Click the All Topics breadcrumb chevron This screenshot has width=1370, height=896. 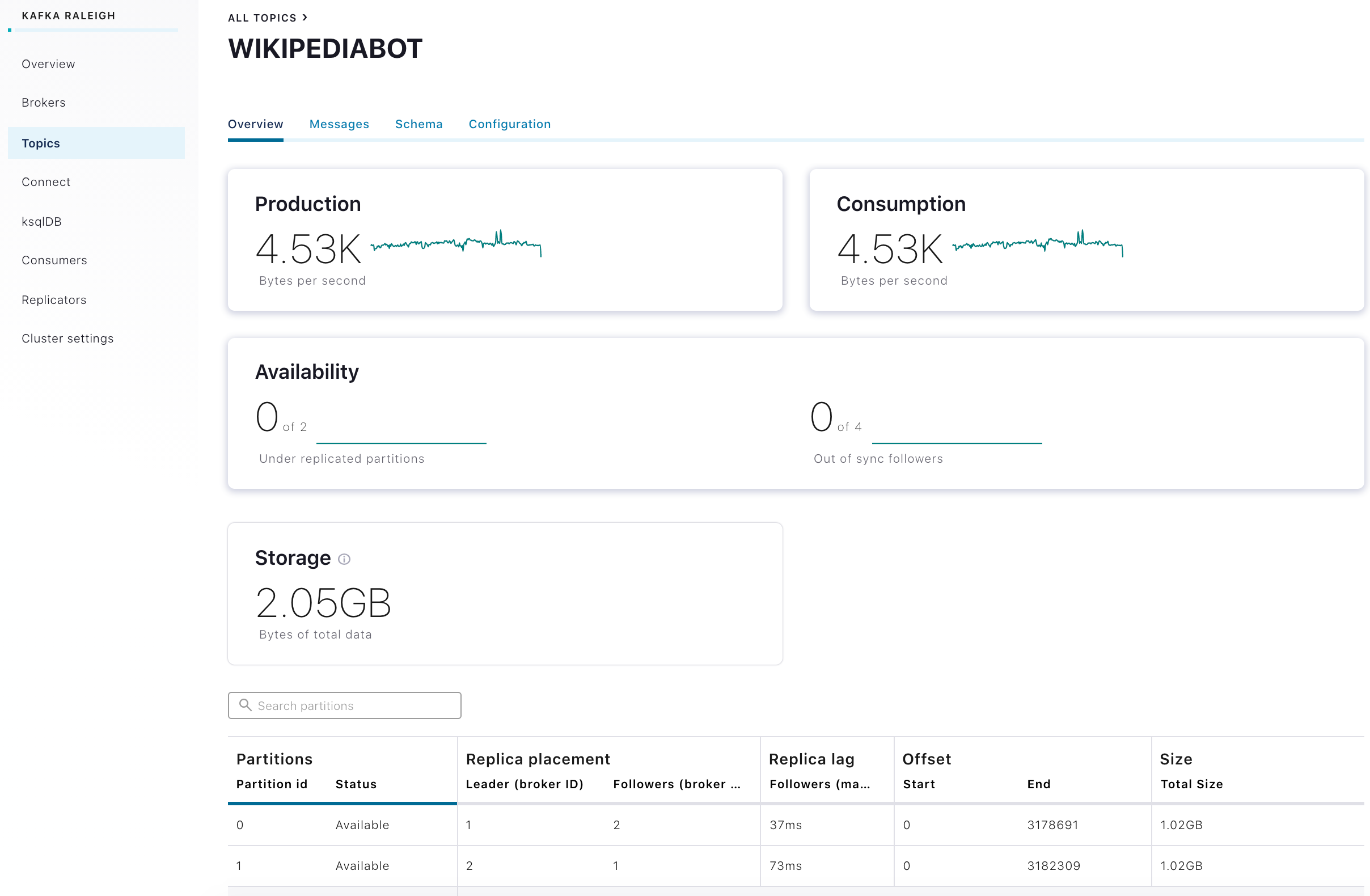[x=305, y=18]
